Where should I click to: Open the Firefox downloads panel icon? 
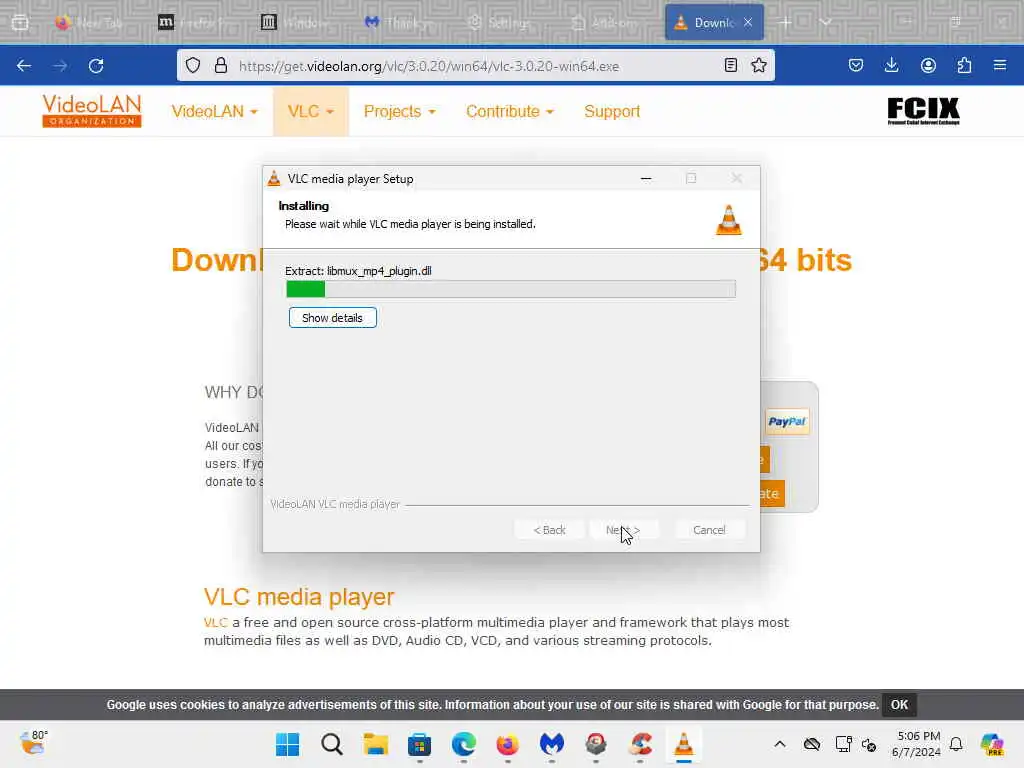pos(891,65)
